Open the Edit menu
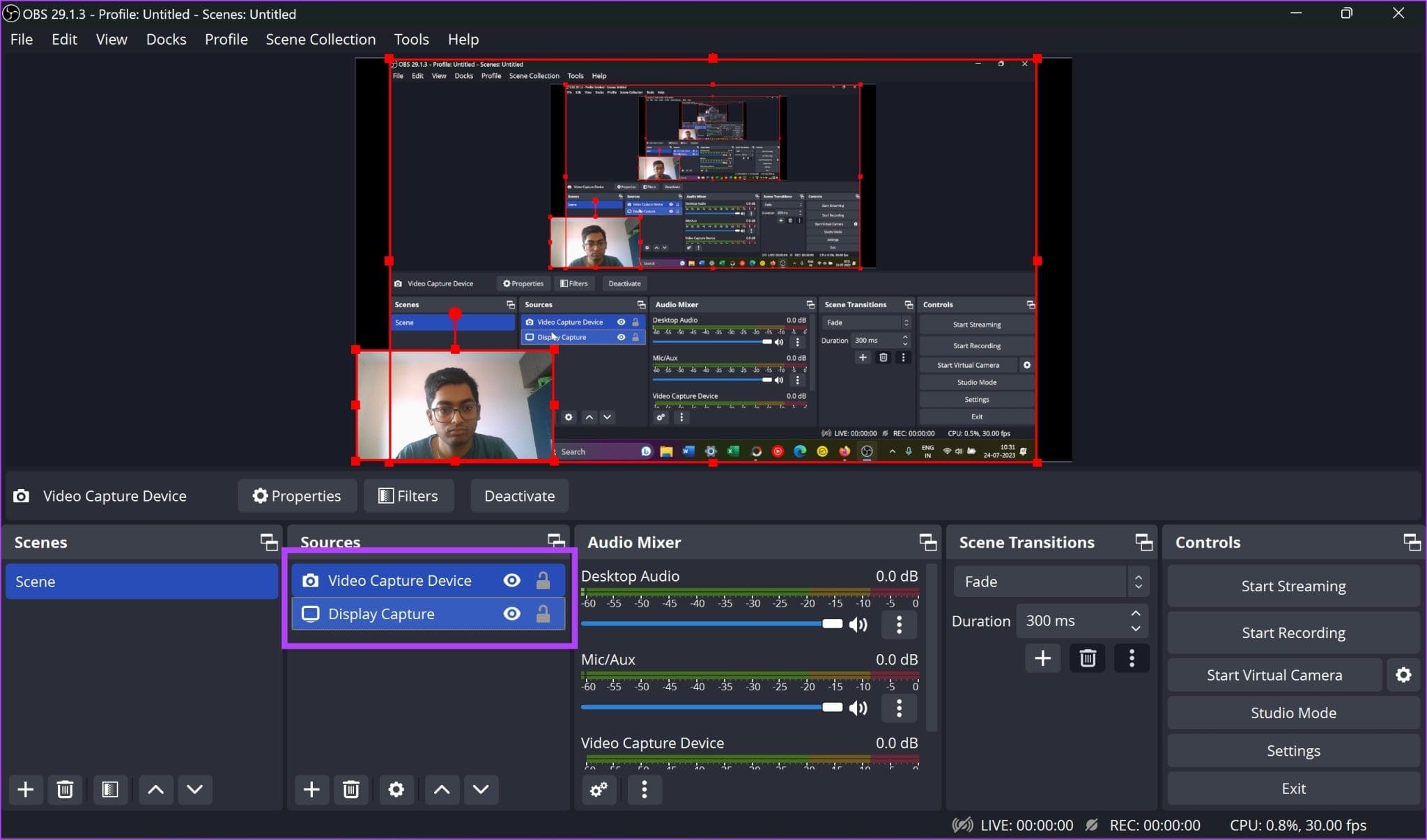1427x840 pixels. coord(64,39)
